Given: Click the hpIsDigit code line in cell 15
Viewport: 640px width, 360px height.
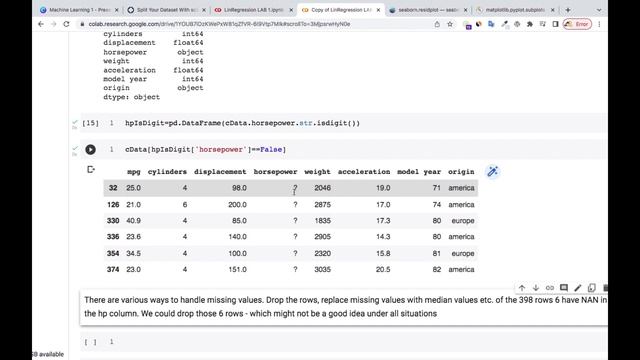Looking at the screenshot, I should click(242, 123).
